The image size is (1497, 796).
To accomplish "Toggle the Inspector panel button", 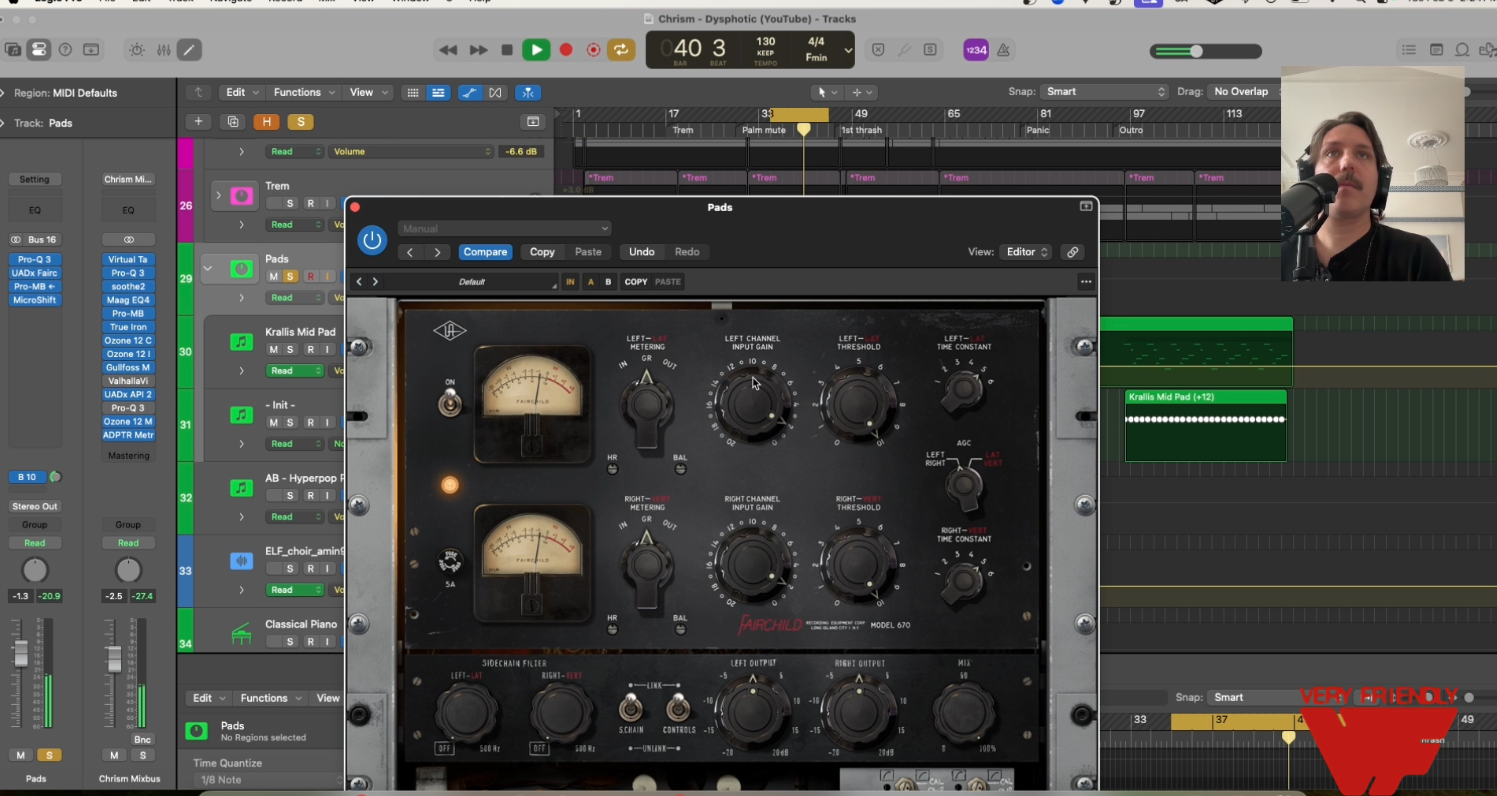I will [x=39, y=49].
